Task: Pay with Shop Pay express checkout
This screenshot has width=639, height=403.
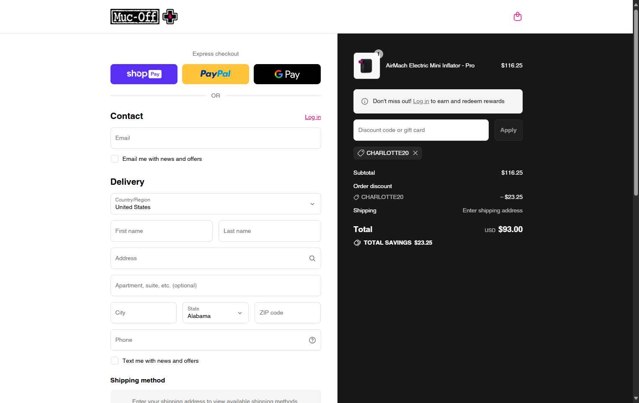Action: pos(144,74)
